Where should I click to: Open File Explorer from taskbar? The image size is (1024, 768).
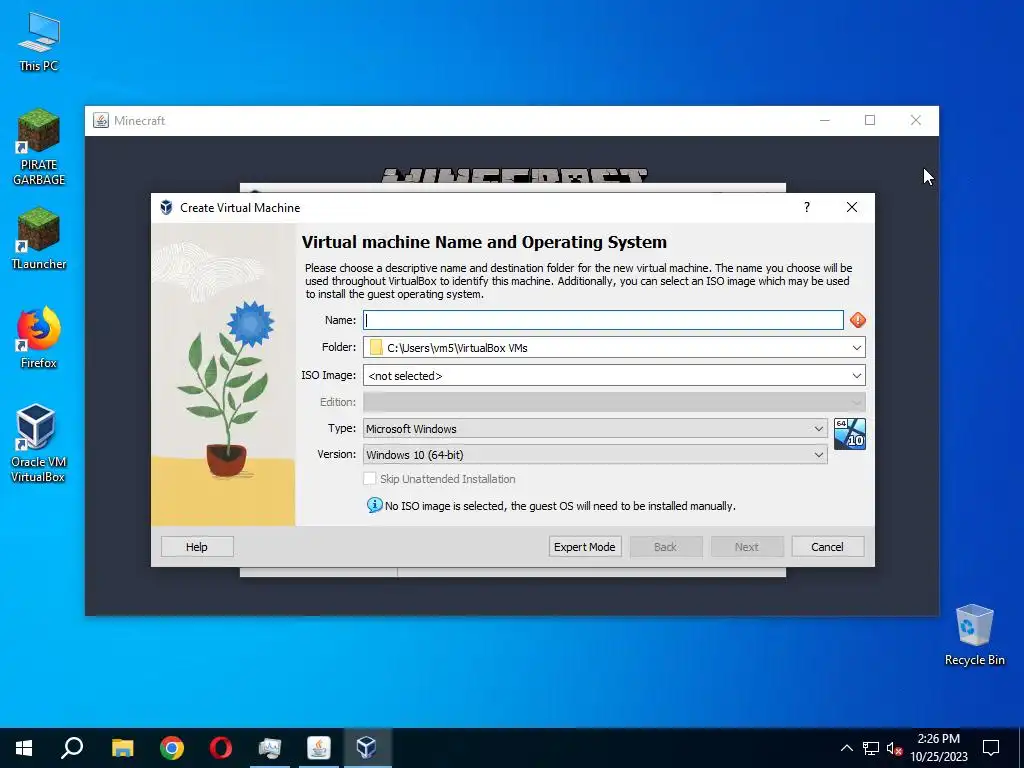(x=122, y=748)
